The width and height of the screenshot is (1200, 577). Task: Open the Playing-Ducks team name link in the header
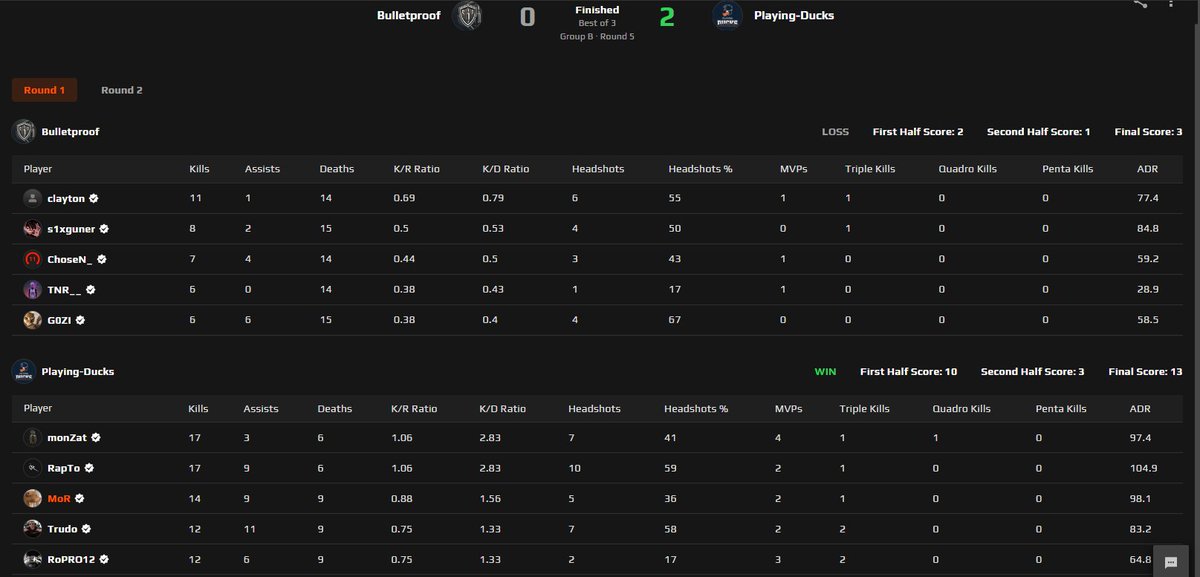(x=794, y=16)
